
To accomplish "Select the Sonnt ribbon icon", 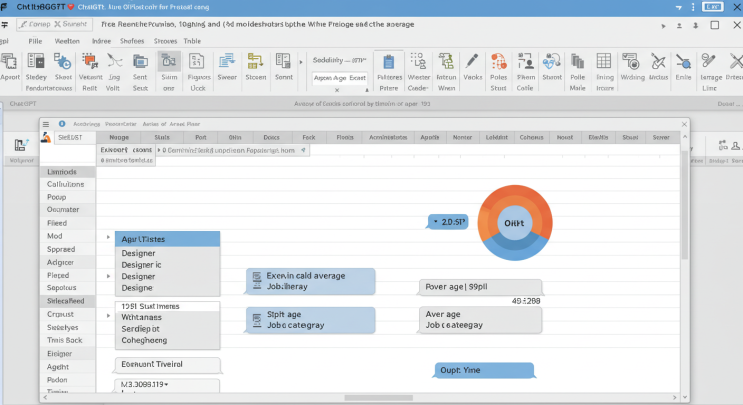I will pyautogui.click(x=283, y=62).
